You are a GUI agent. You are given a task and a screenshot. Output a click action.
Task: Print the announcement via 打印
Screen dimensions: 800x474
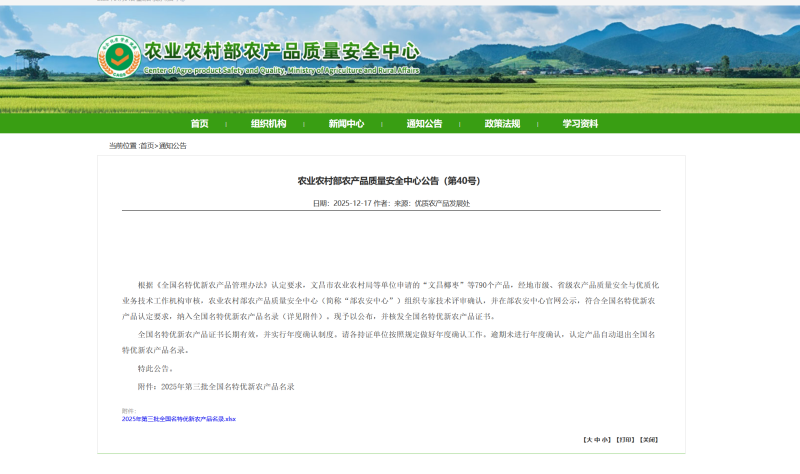pyautogui.click(x=625, y=439)
